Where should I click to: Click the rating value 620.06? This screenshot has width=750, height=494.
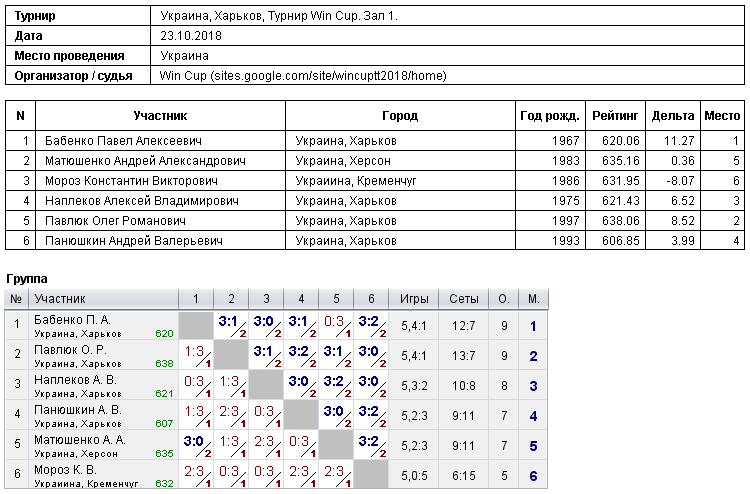(x=621, y=141)
